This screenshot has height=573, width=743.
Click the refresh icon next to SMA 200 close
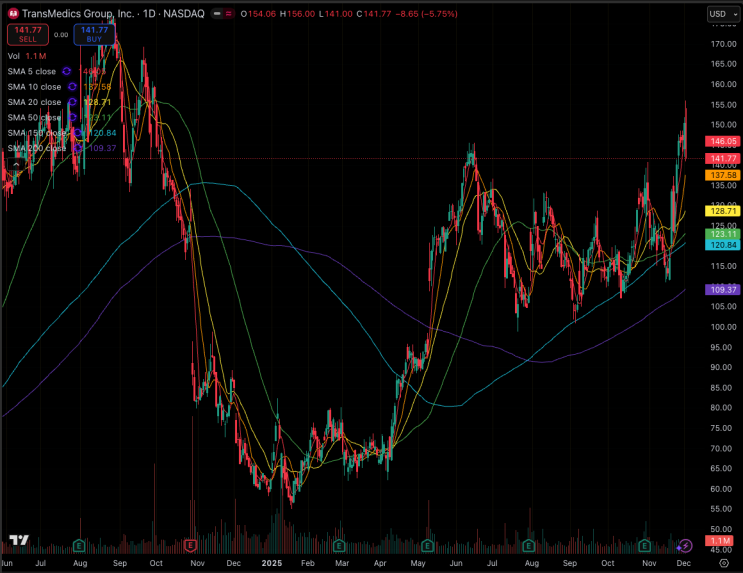[77, 148]
